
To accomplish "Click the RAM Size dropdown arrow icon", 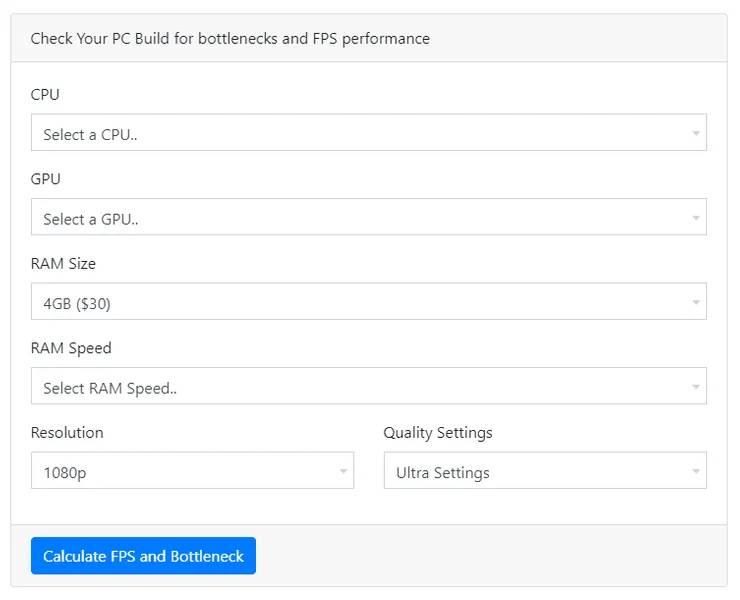I will pyautogui.click(x=696, y=303).
